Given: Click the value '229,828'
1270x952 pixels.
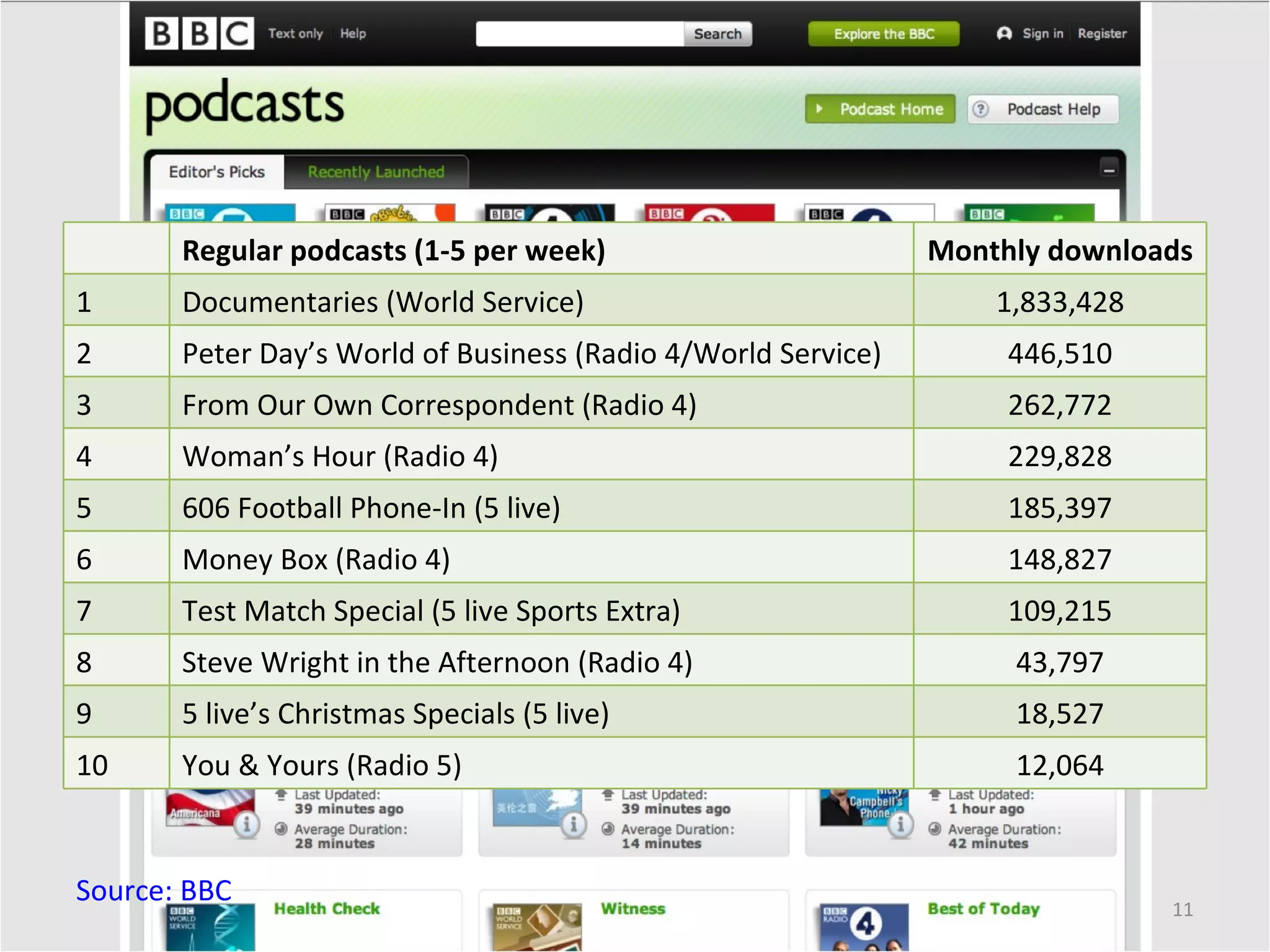Looking at the screenshot, I should pos(1060,456).
